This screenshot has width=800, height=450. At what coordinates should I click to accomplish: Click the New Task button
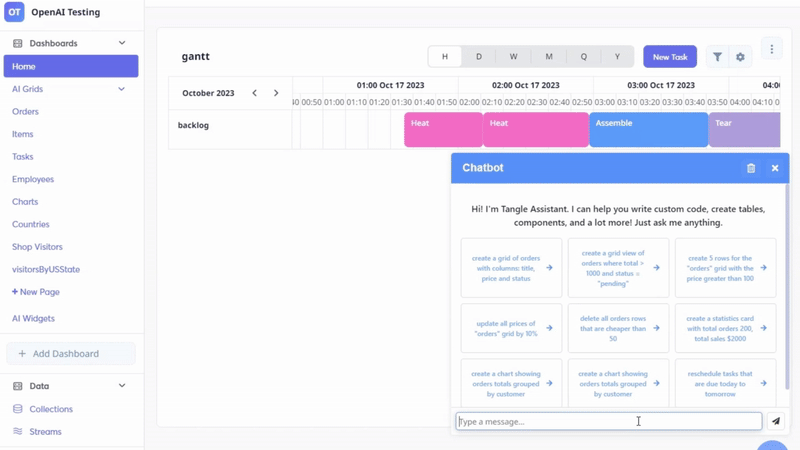tap(670, 57)
